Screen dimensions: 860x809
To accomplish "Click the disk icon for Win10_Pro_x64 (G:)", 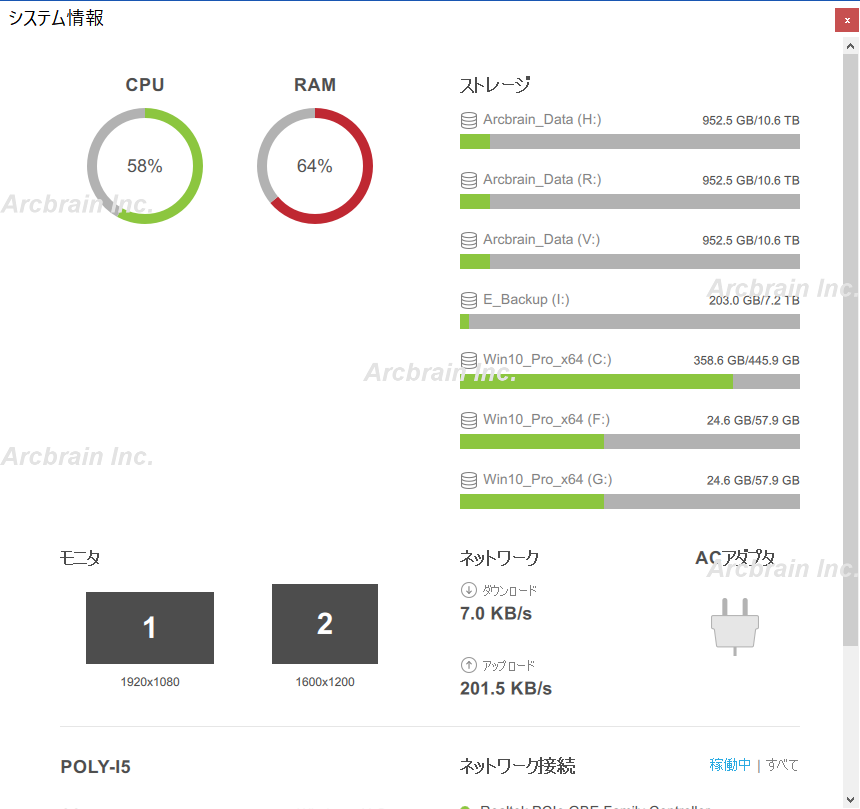I will pyautogui.click(x=468, y=480).
